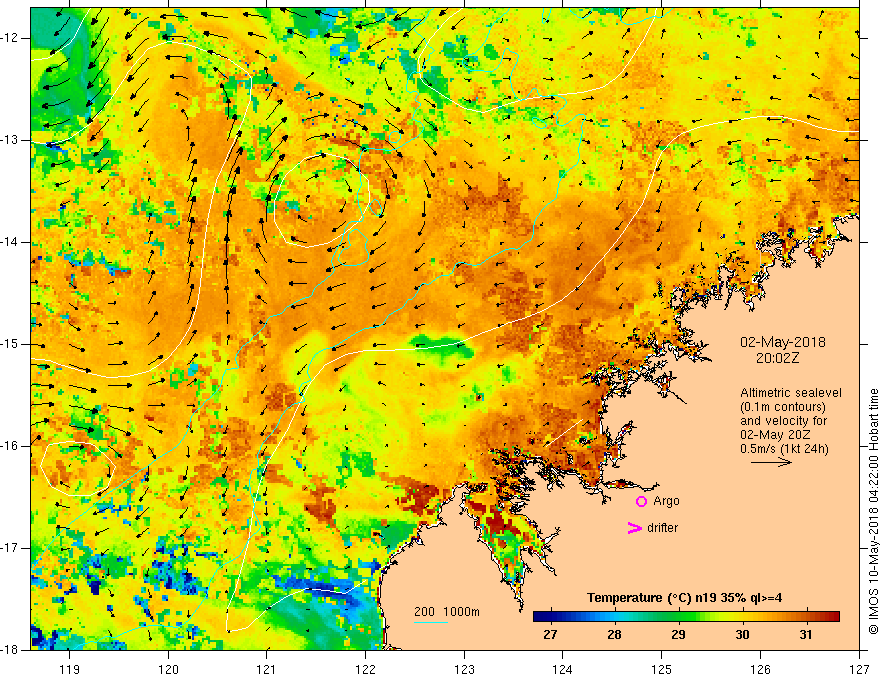The width and height of the screenshot is (880, 680).
Task: Click the longitude axis label 121
Action: tap(267, 669)
